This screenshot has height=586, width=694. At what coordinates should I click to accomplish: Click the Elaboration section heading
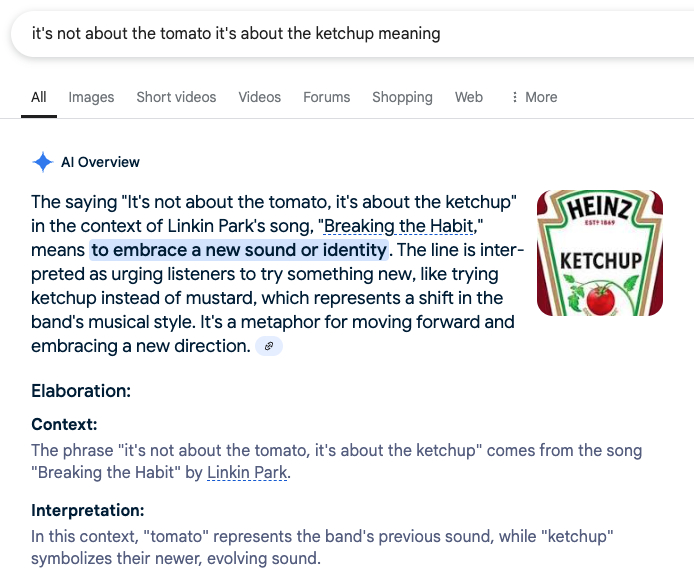[x=81, y=391]
